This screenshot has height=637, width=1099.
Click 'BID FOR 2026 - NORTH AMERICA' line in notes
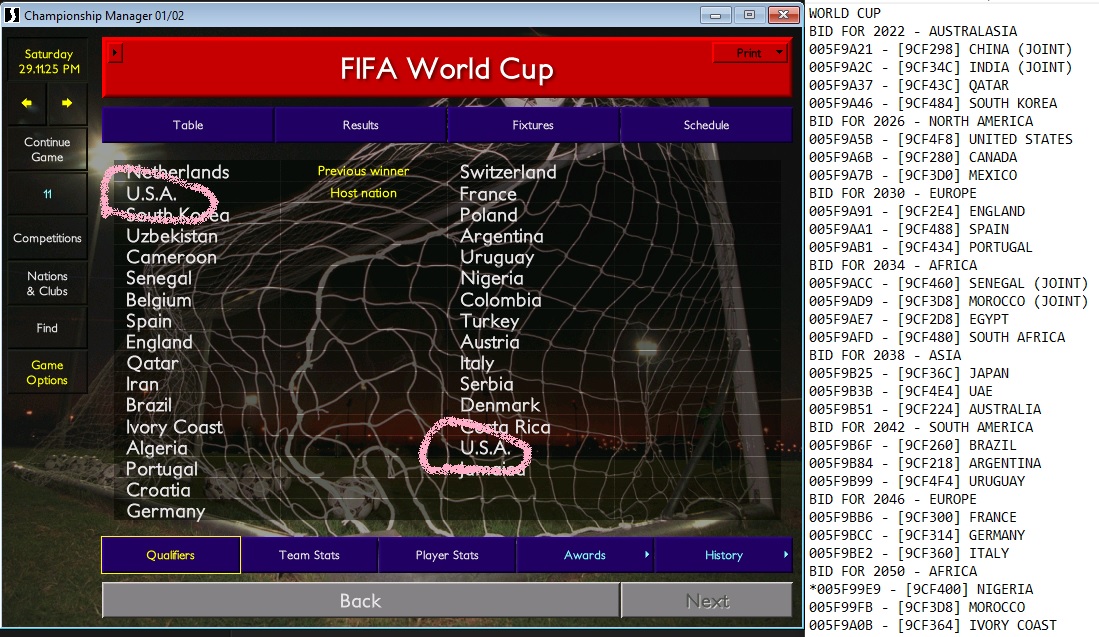[921, 121]
